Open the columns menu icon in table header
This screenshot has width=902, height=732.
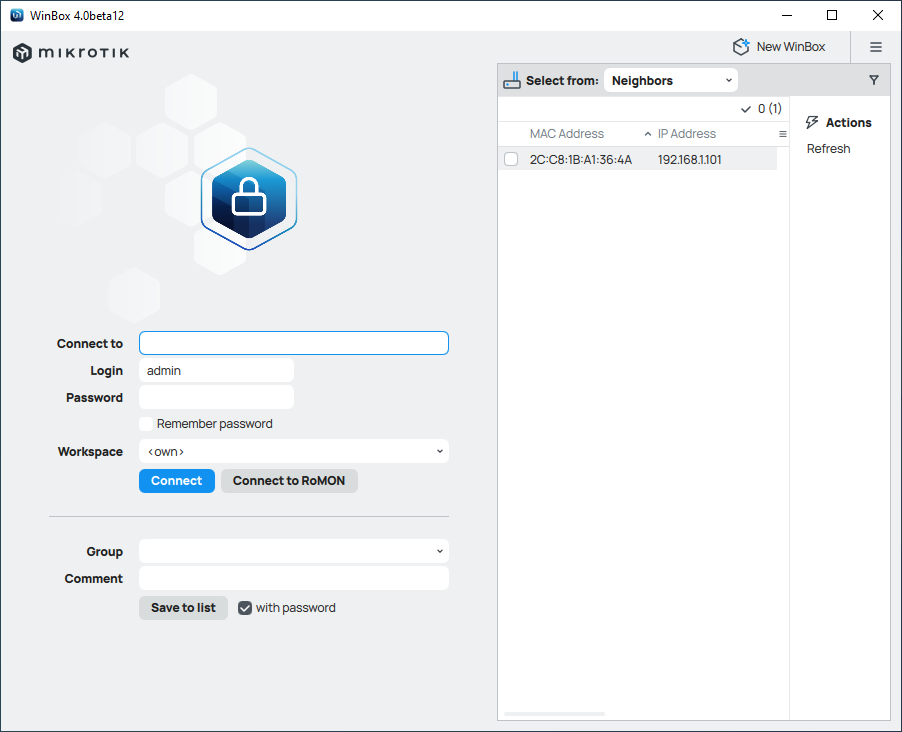click(782, 134)
